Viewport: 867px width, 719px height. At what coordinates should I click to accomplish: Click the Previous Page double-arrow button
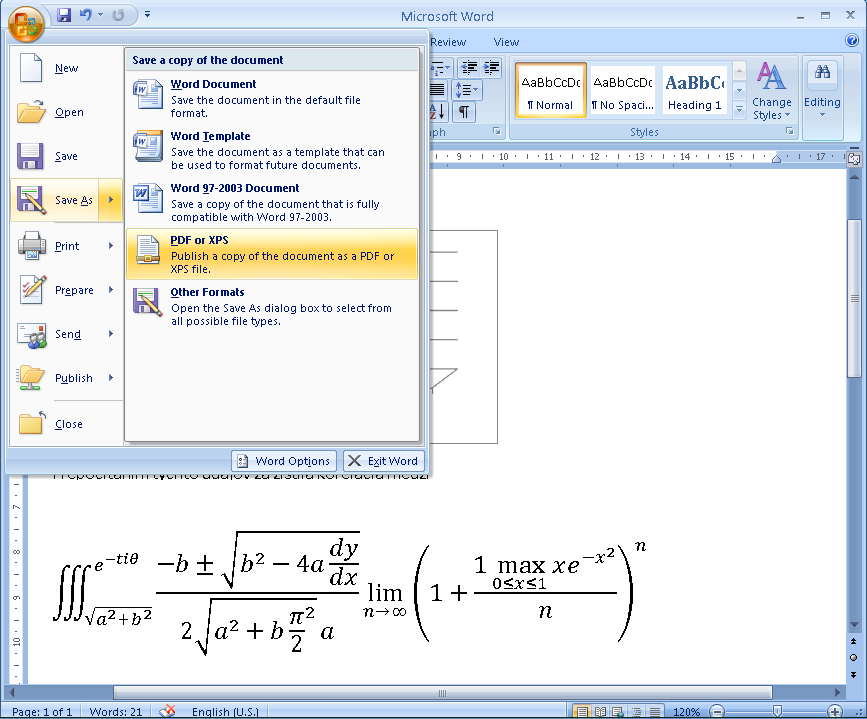click(854, 642)
